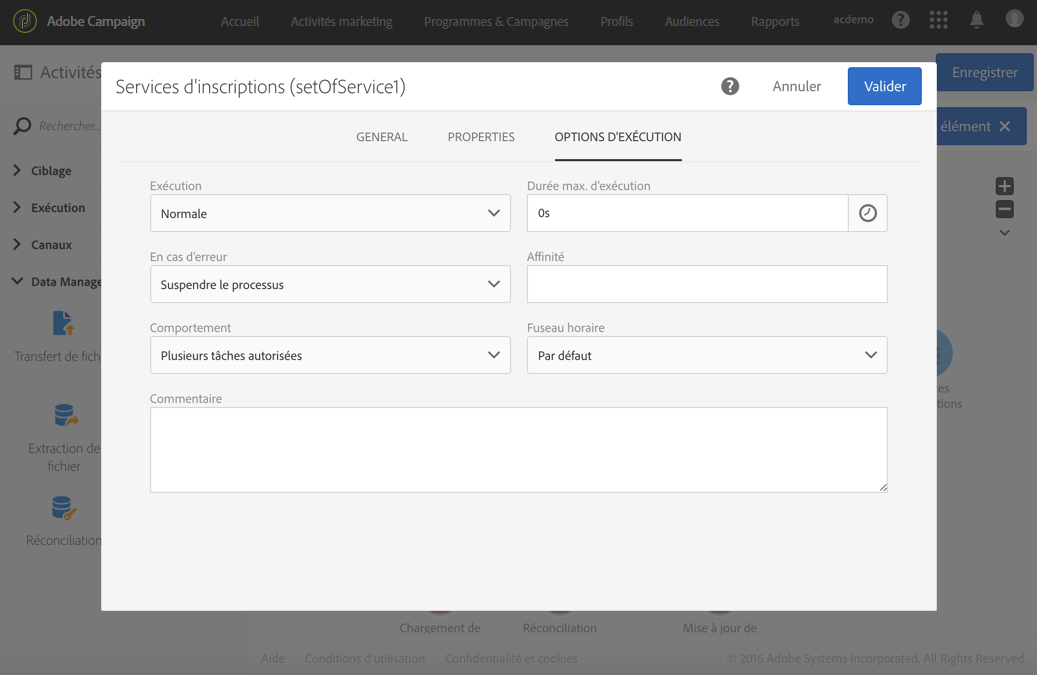Screen dimensions: 1037x675
Task: Click the zoom in plus icon
Action: click(1005, 186)
